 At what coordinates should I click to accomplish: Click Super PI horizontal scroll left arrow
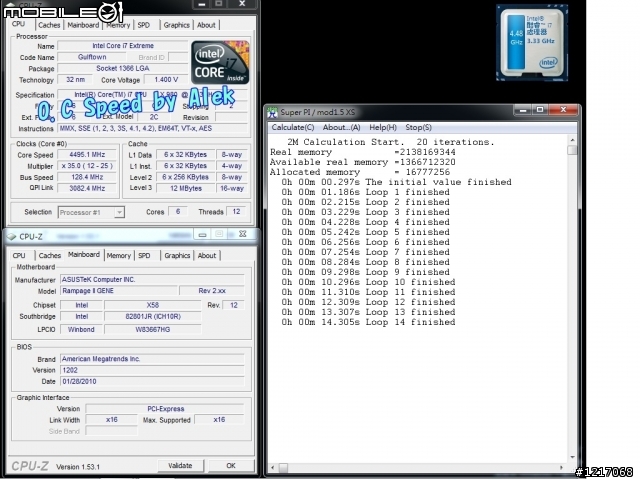[272, 467]
